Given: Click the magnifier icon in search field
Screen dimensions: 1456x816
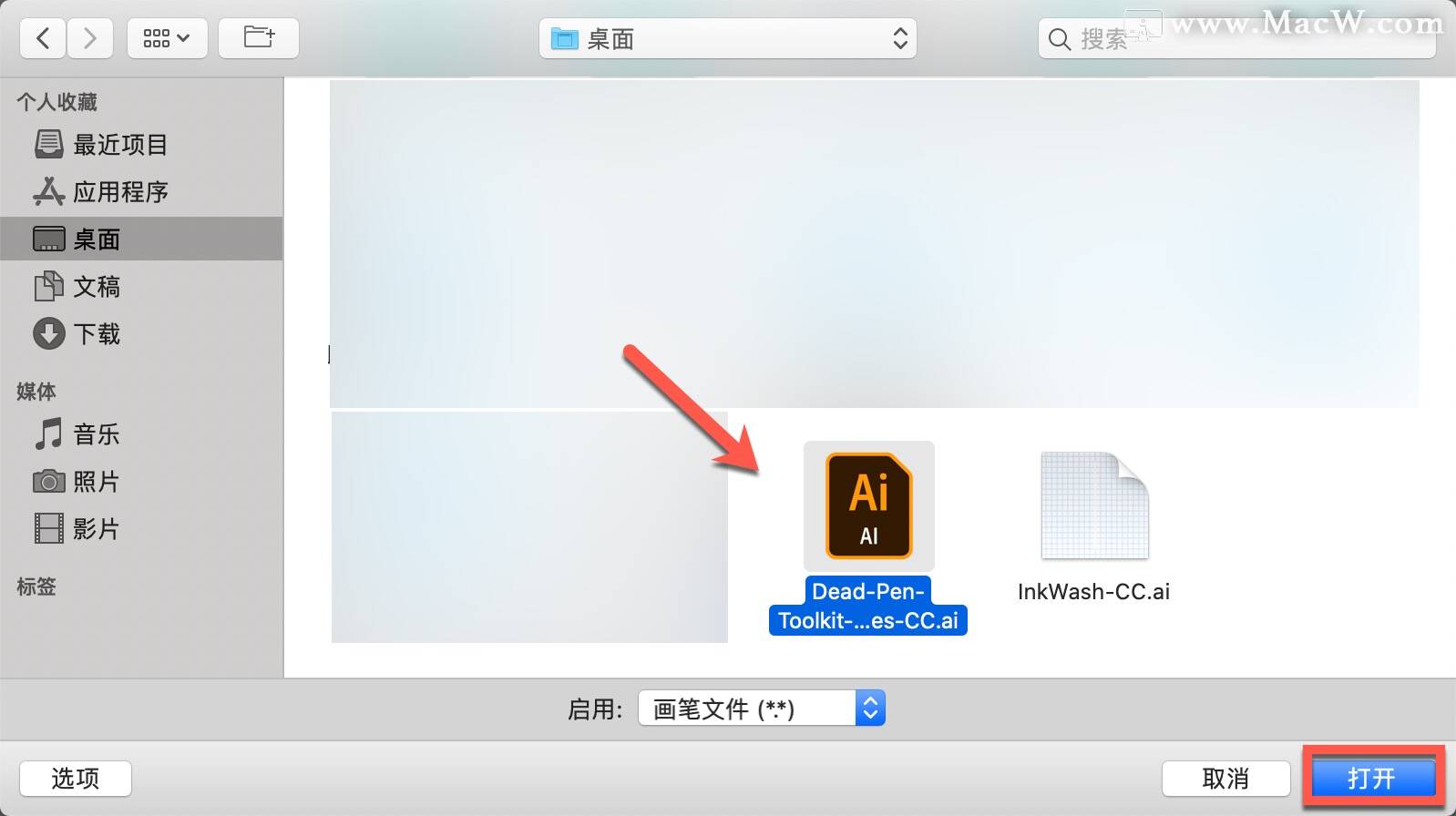Looking at the screenshot, I should tap(1060, 40).
